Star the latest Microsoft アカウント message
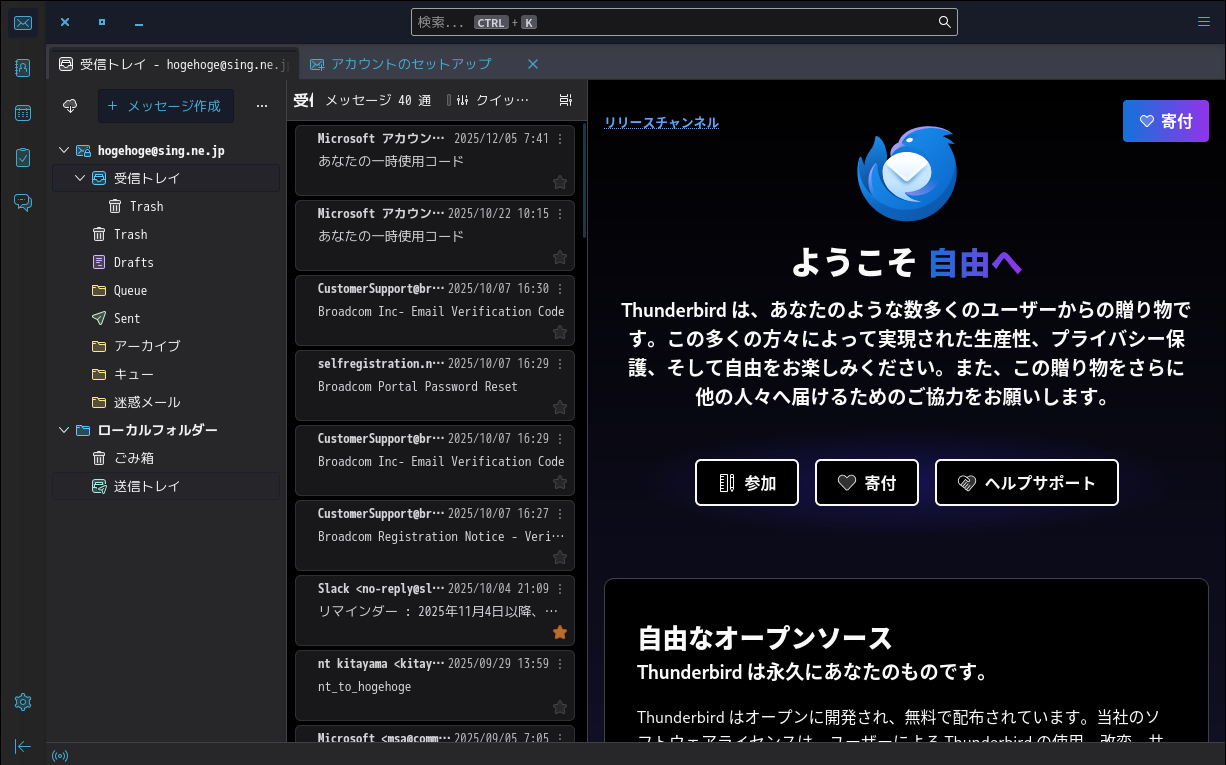This screenshot has width=1226, height=765. coord(560,182)
